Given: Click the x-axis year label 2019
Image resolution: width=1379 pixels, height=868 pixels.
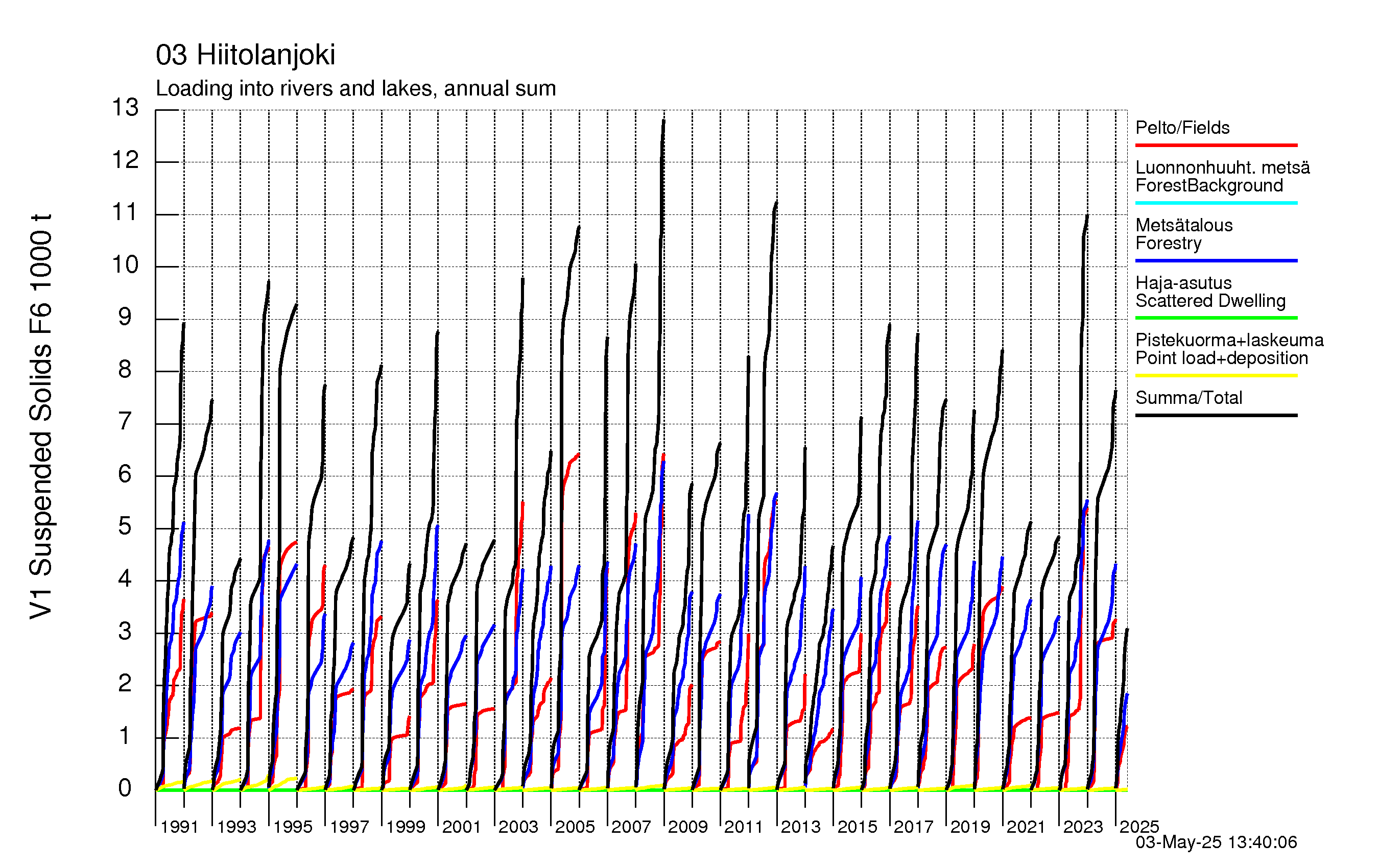Looking at the screenshot, I should [x=971, y=827].
